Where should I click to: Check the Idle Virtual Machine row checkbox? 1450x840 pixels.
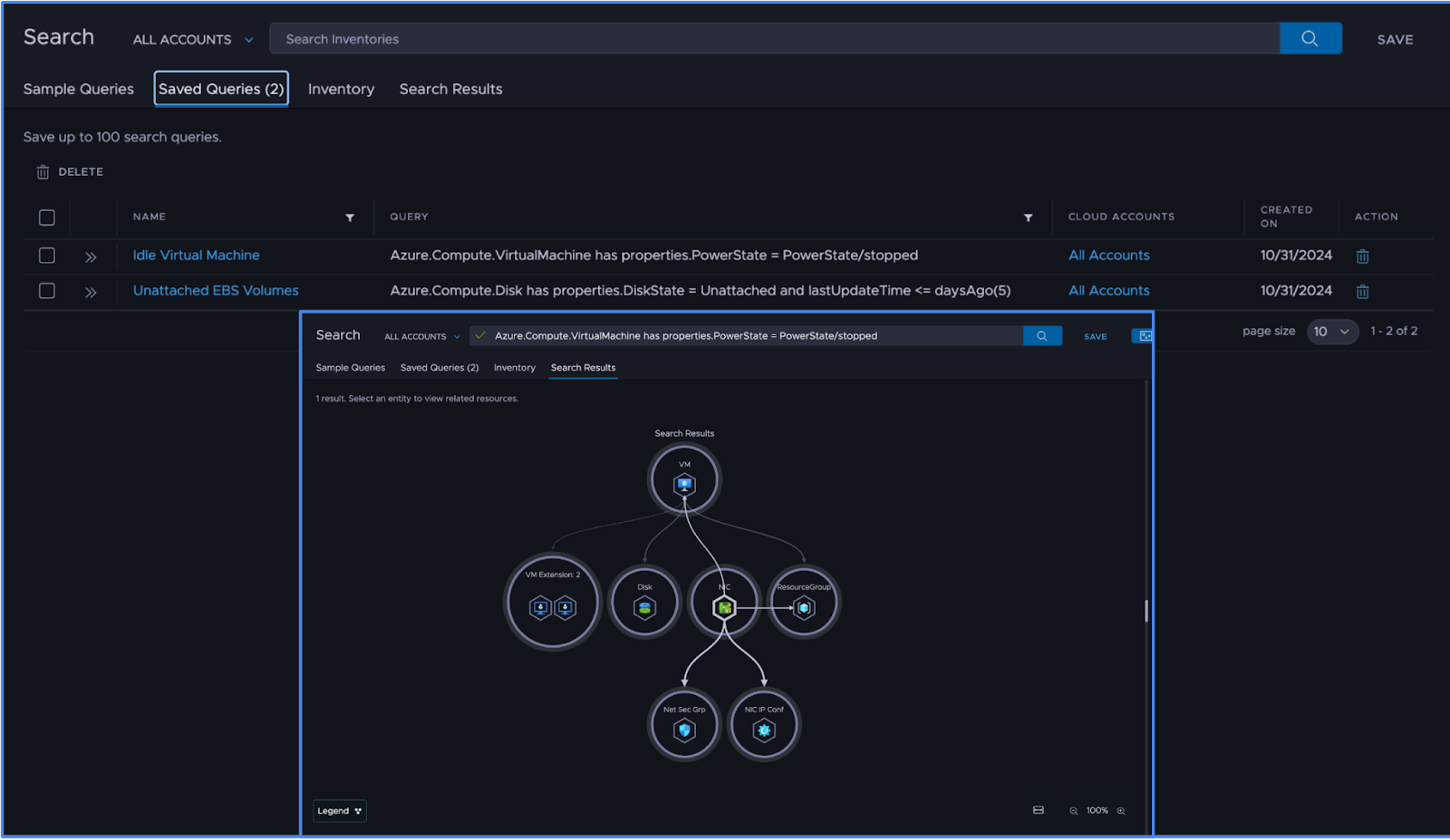click(x=47, y=256)
